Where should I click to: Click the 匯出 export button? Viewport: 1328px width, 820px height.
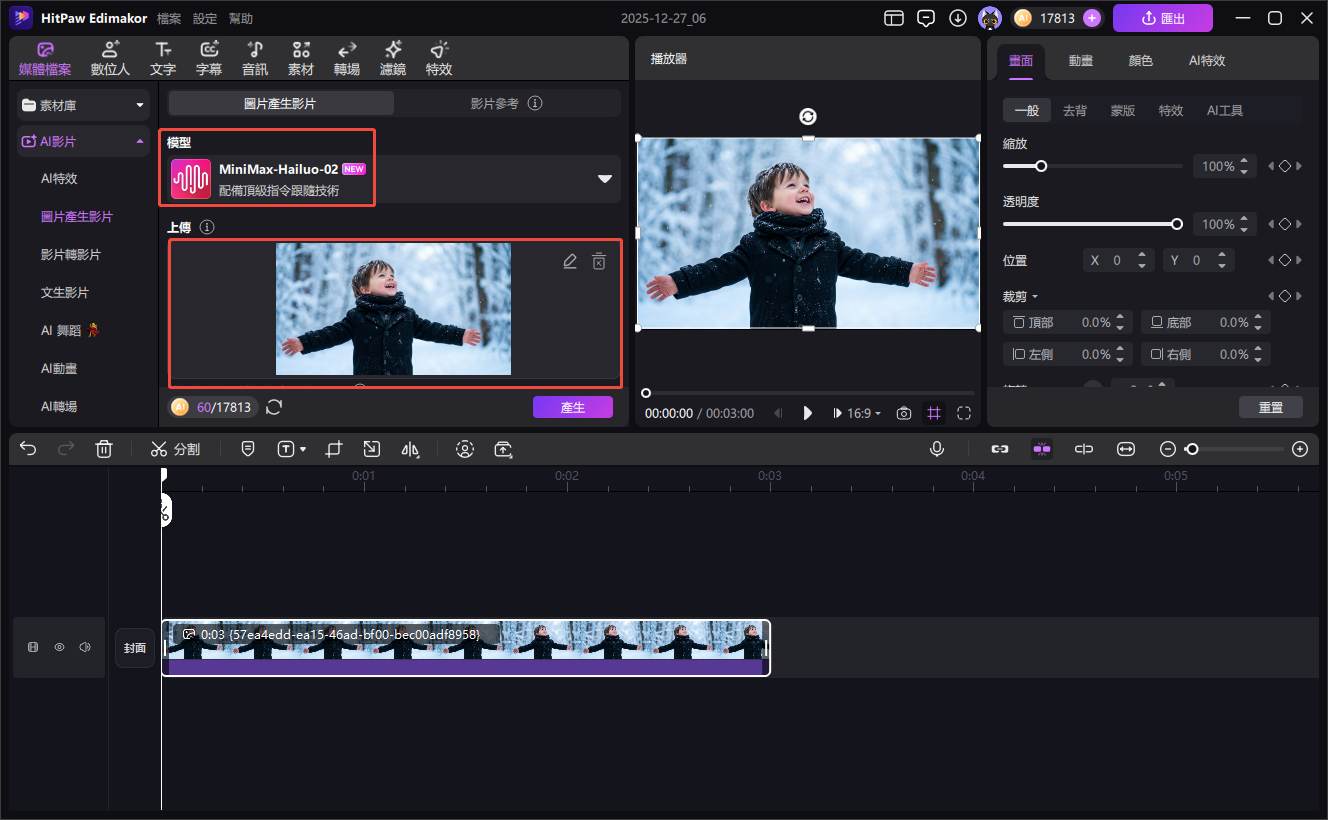(x=1162, y=18)
